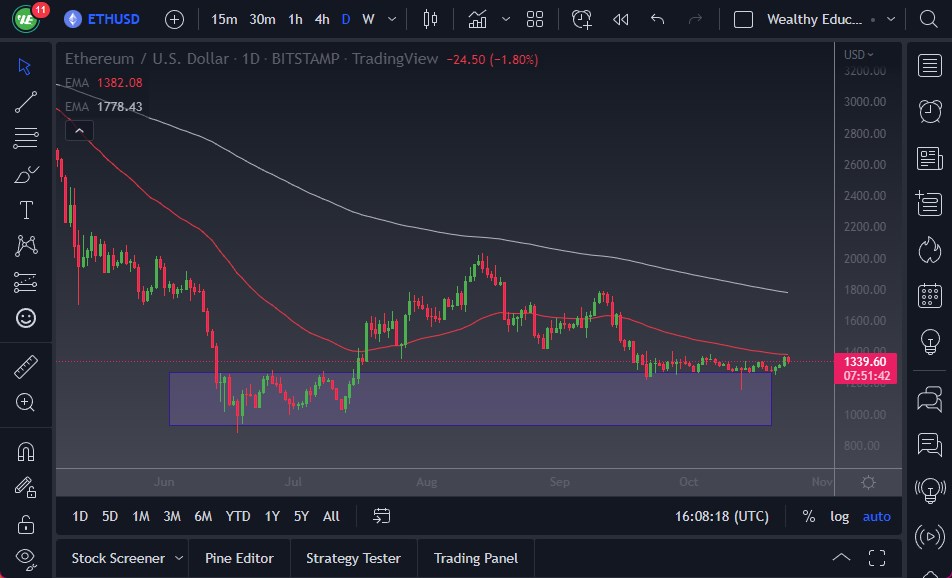Open the candle style dropdown arrow

click(x=505, y=18)
